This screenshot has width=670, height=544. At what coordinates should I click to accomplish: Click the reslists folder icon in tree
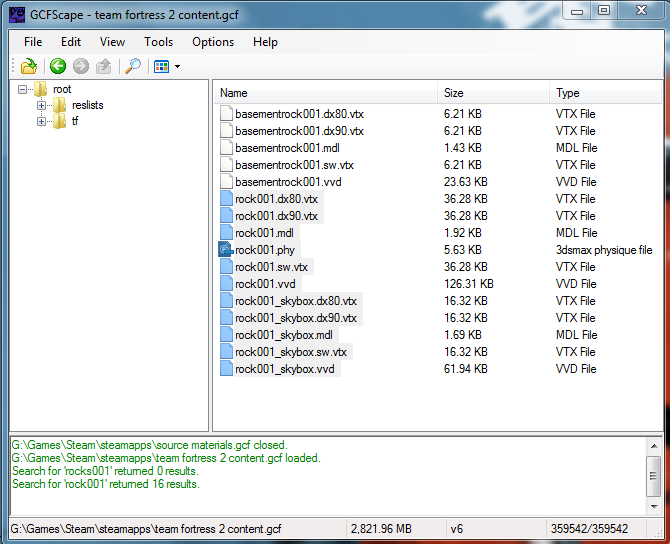[59, 105]
